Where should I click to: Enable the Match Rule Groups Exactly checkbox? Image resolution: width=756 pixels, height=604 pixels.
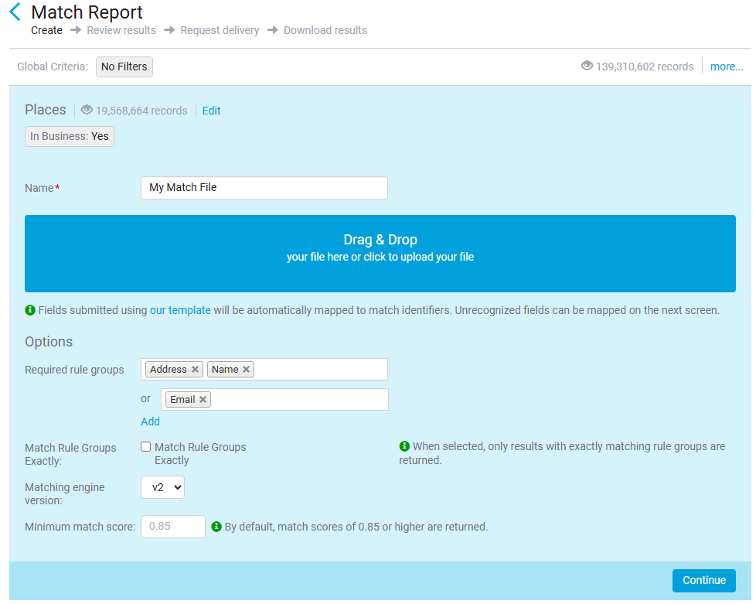[x=146, y=447]
